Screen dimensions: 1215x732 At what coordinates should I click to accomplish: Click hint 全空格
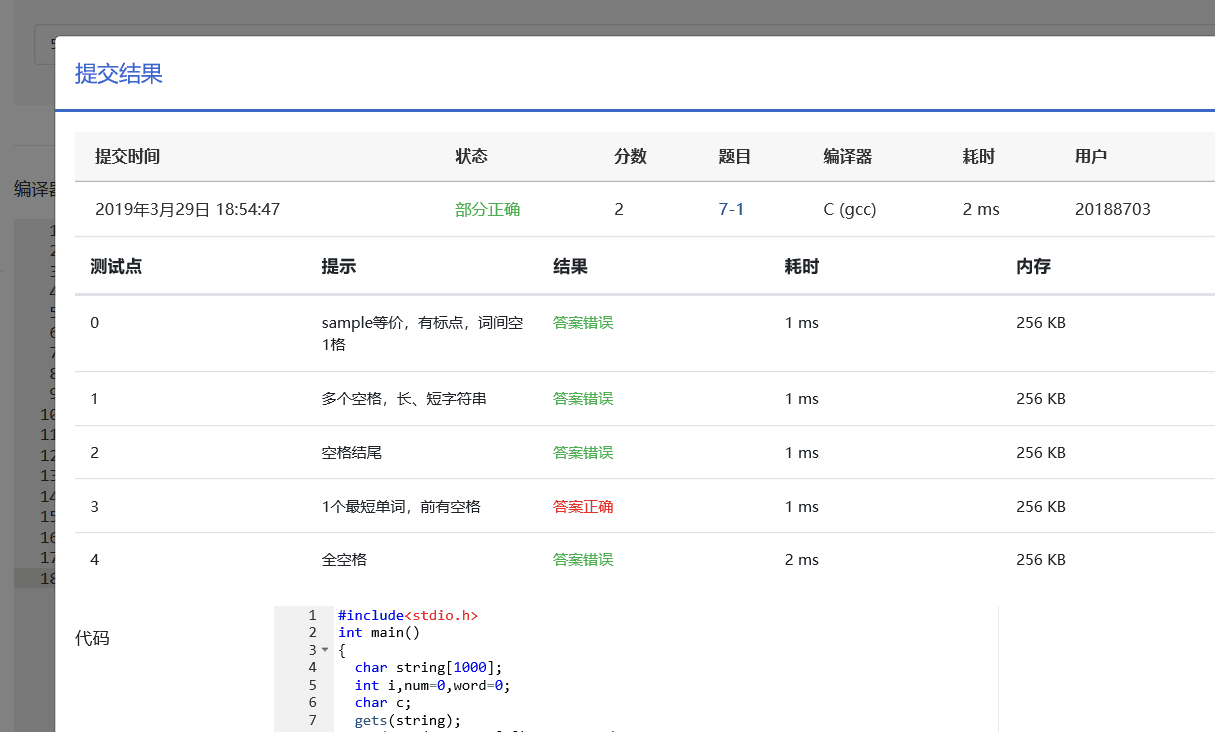[x=344, y=560]
